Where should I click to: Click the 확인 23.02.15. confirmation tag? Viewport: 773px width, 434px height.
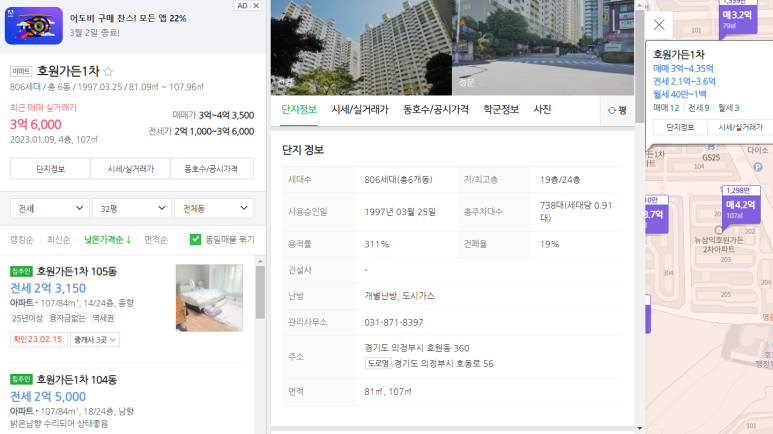pos(38,339)
